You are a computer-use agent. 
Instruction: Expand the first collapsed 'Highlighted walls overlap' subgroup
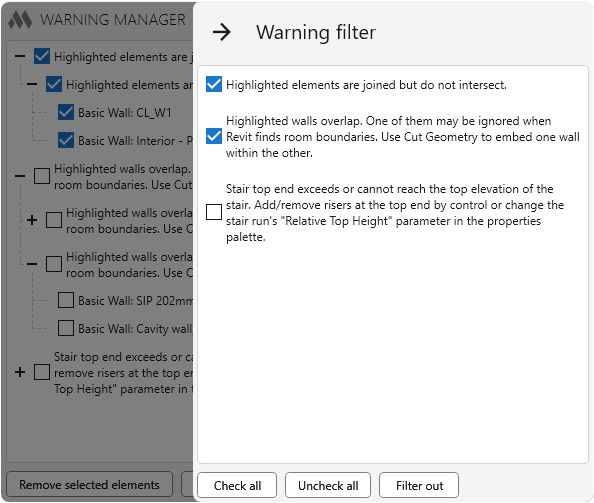pos(32,220)
